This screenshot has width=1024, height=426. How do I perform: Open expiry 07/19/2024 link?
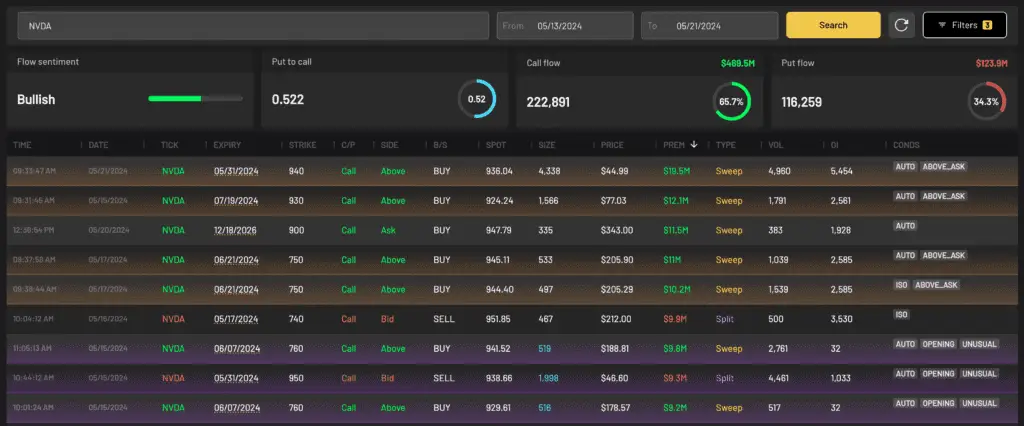pos(236,201)
